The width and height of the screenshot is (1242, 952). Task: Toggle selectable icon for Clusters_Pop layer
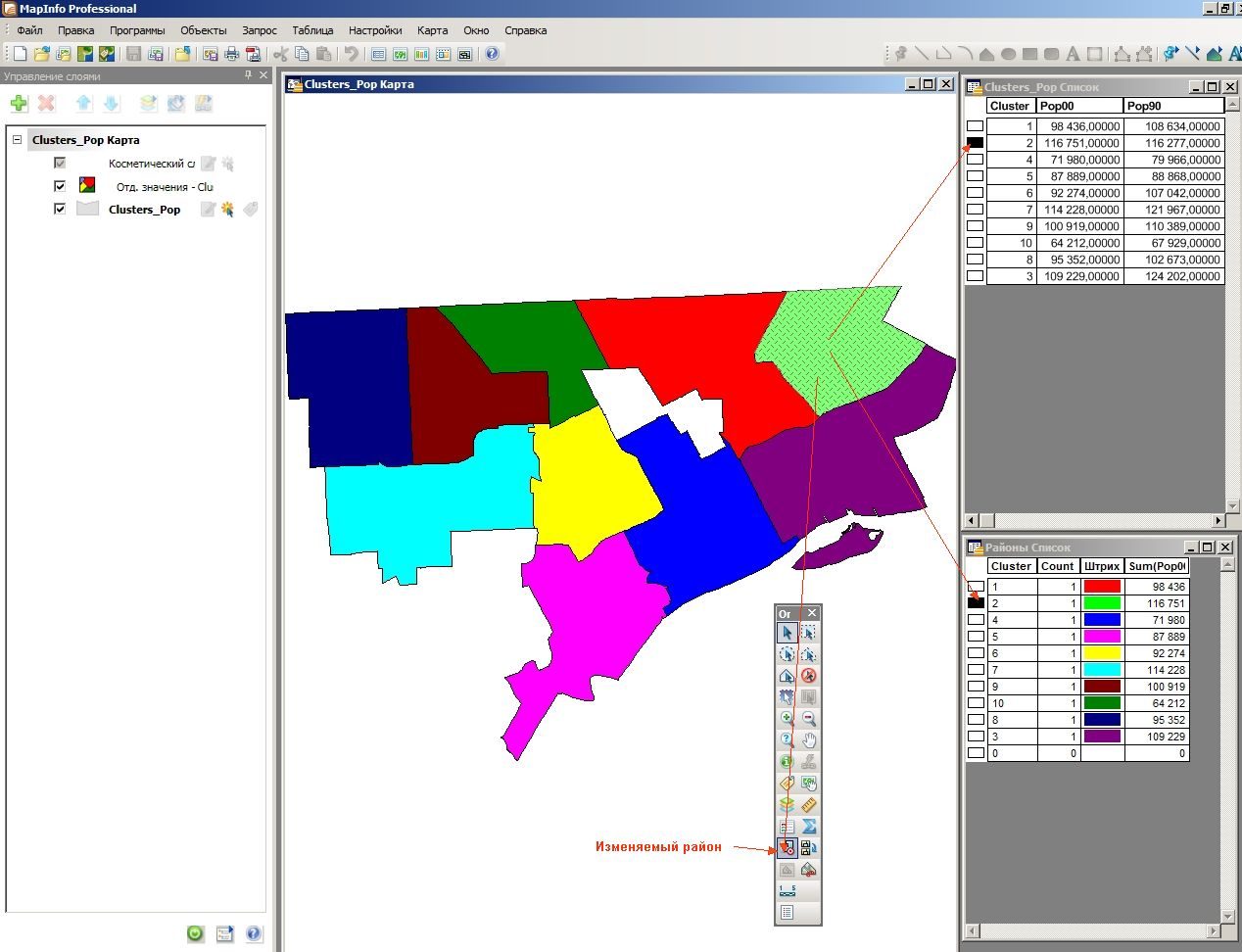point(227,209)
